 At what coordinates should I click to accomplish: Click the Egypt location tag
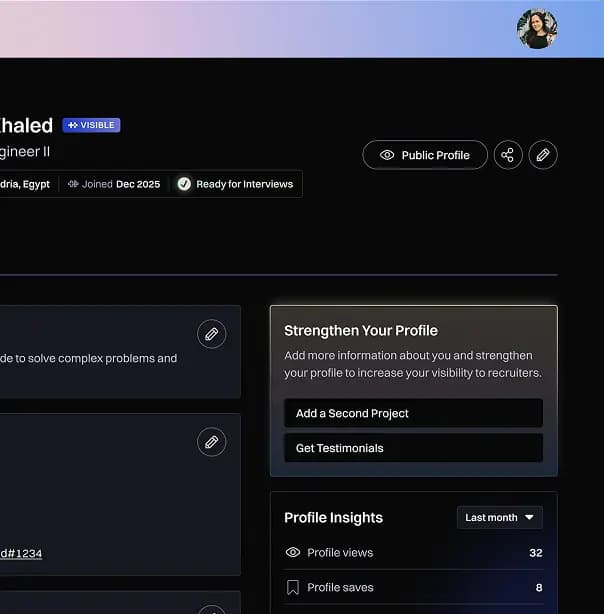point(24,184)
